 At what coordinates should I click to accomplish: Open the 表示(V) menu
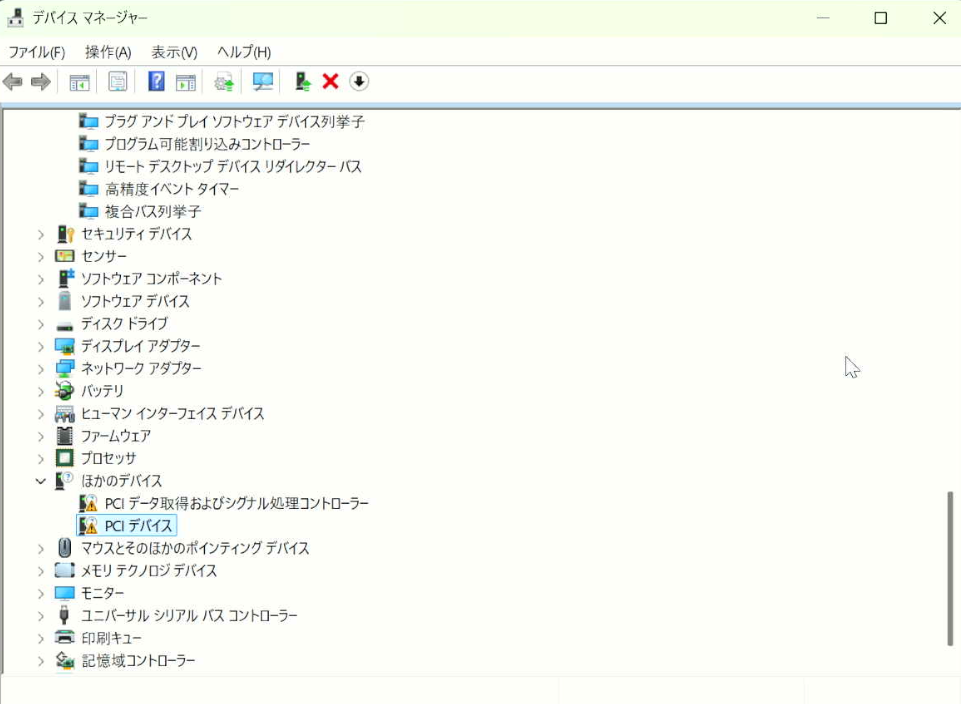click(174, 52)
